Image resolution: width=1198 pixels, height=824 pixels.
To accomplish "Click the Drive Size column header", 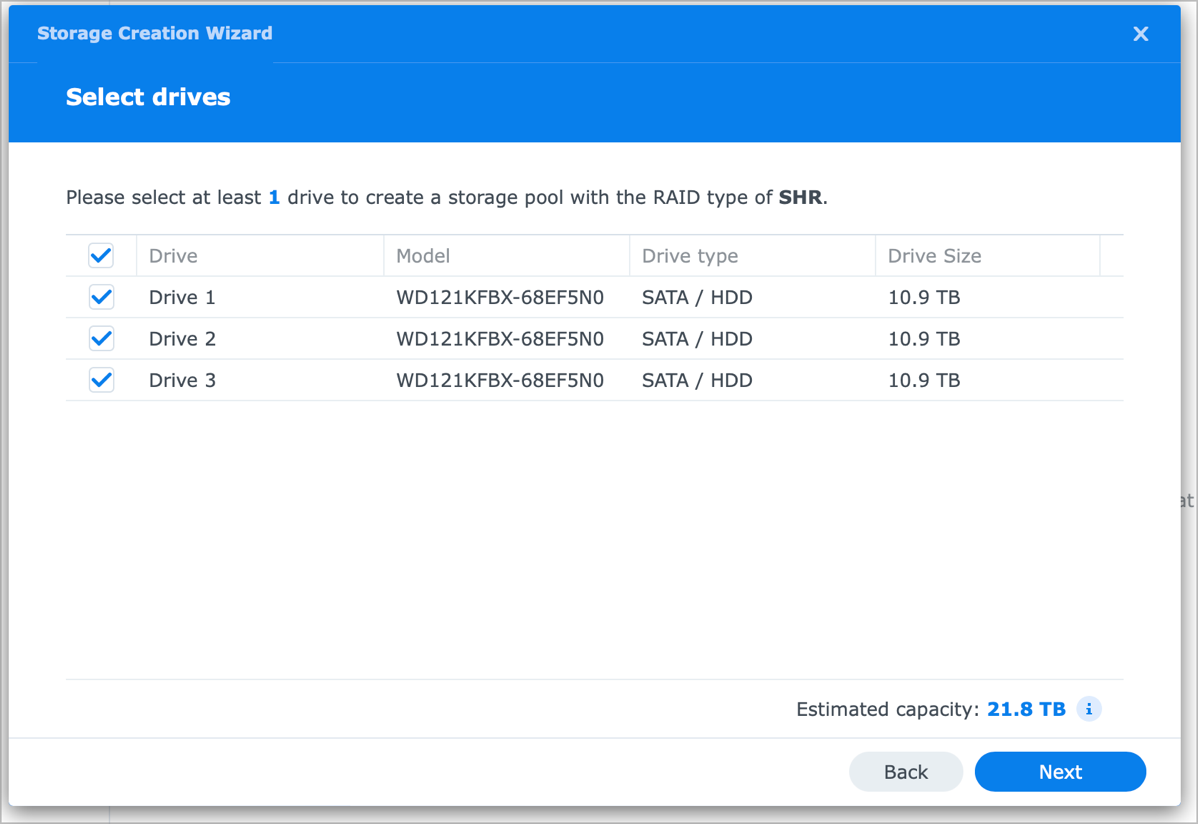I will tap(934, 256).
